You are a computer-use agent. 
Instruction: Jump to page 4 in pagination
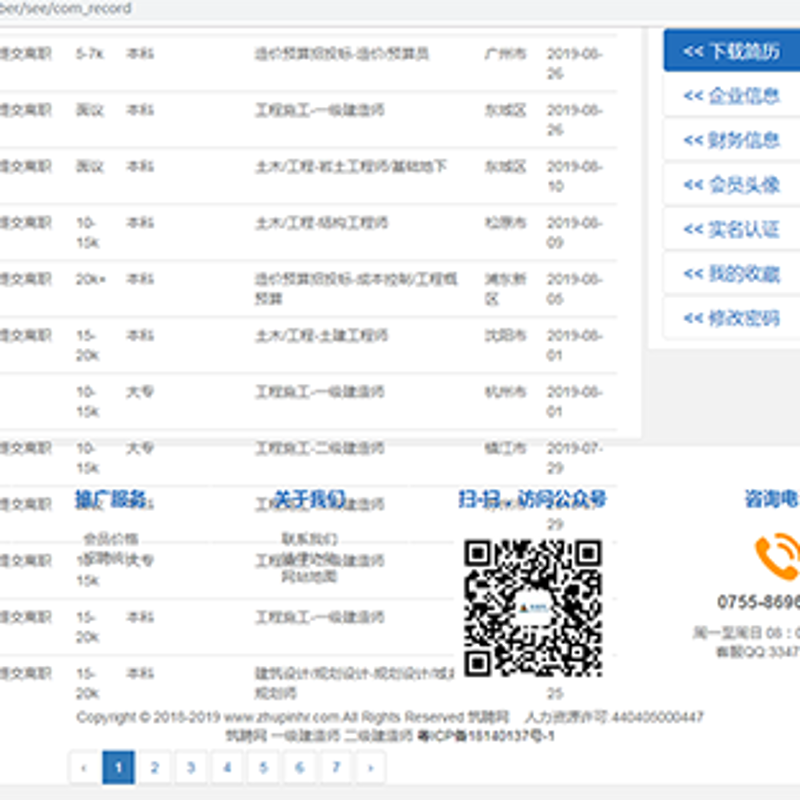click(227, 767)
